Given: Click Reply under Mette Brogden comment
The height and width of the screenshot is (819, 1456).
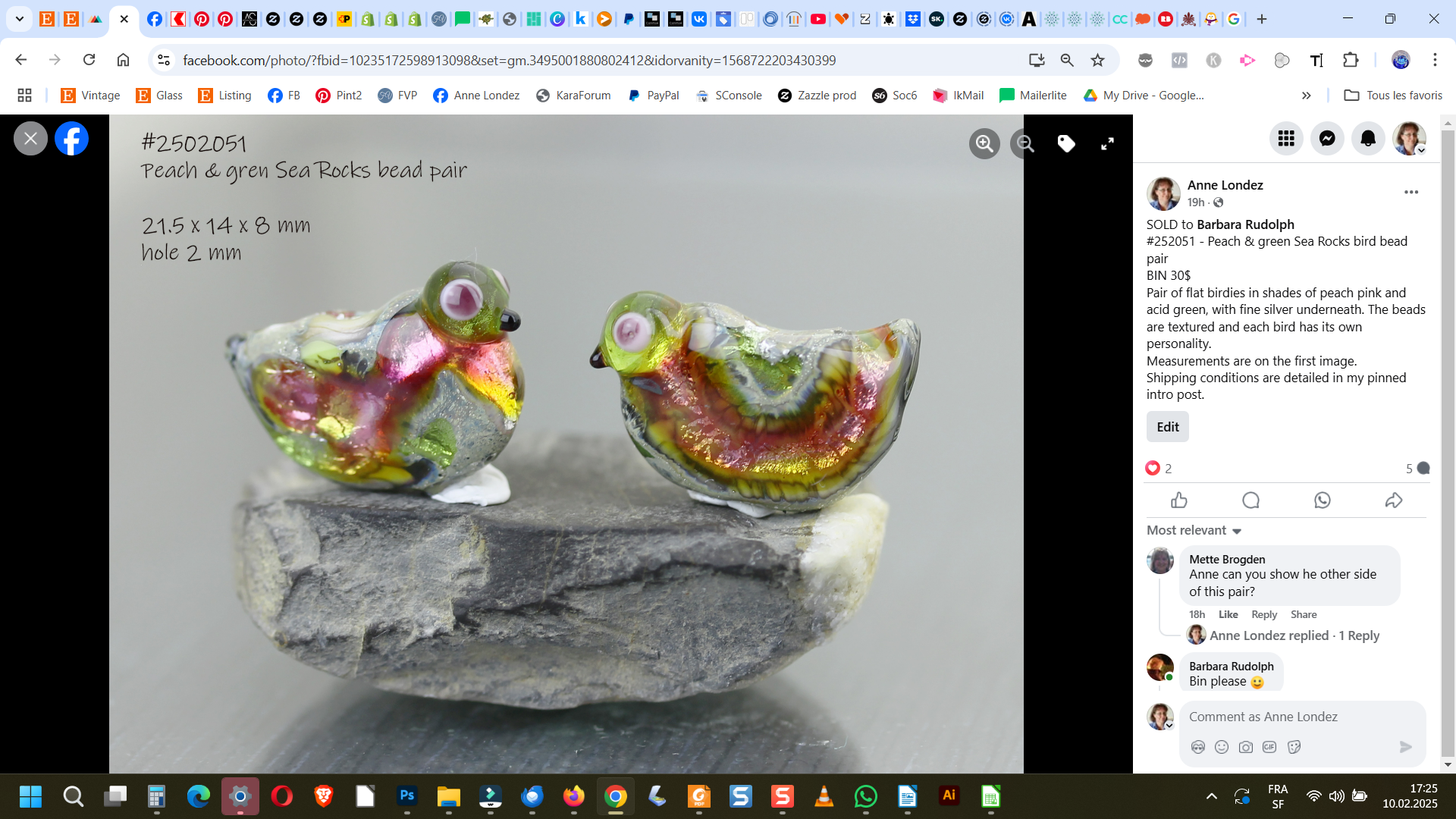Looking at the screenshot, I should pos(1263,615).
